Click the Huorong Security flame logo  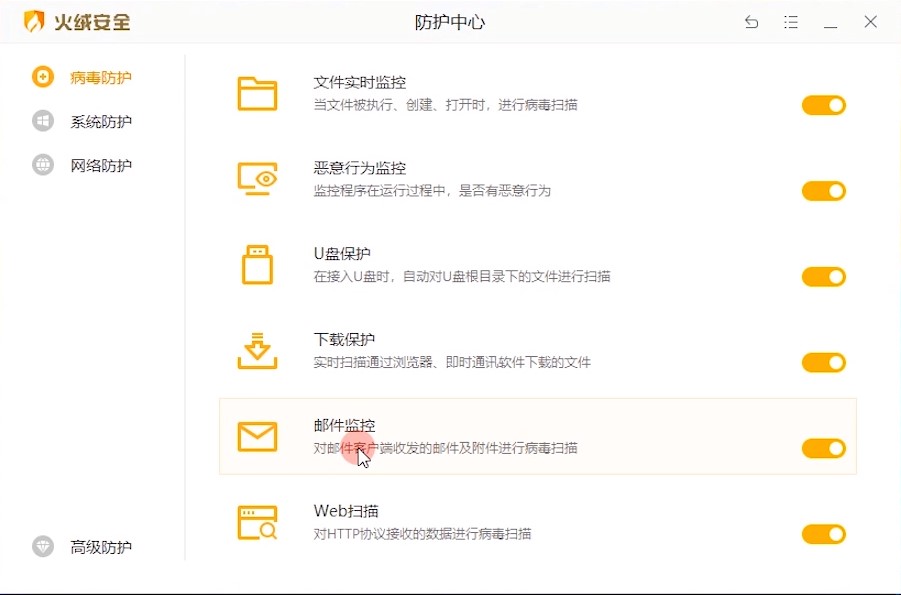click(x=34, y=22)
